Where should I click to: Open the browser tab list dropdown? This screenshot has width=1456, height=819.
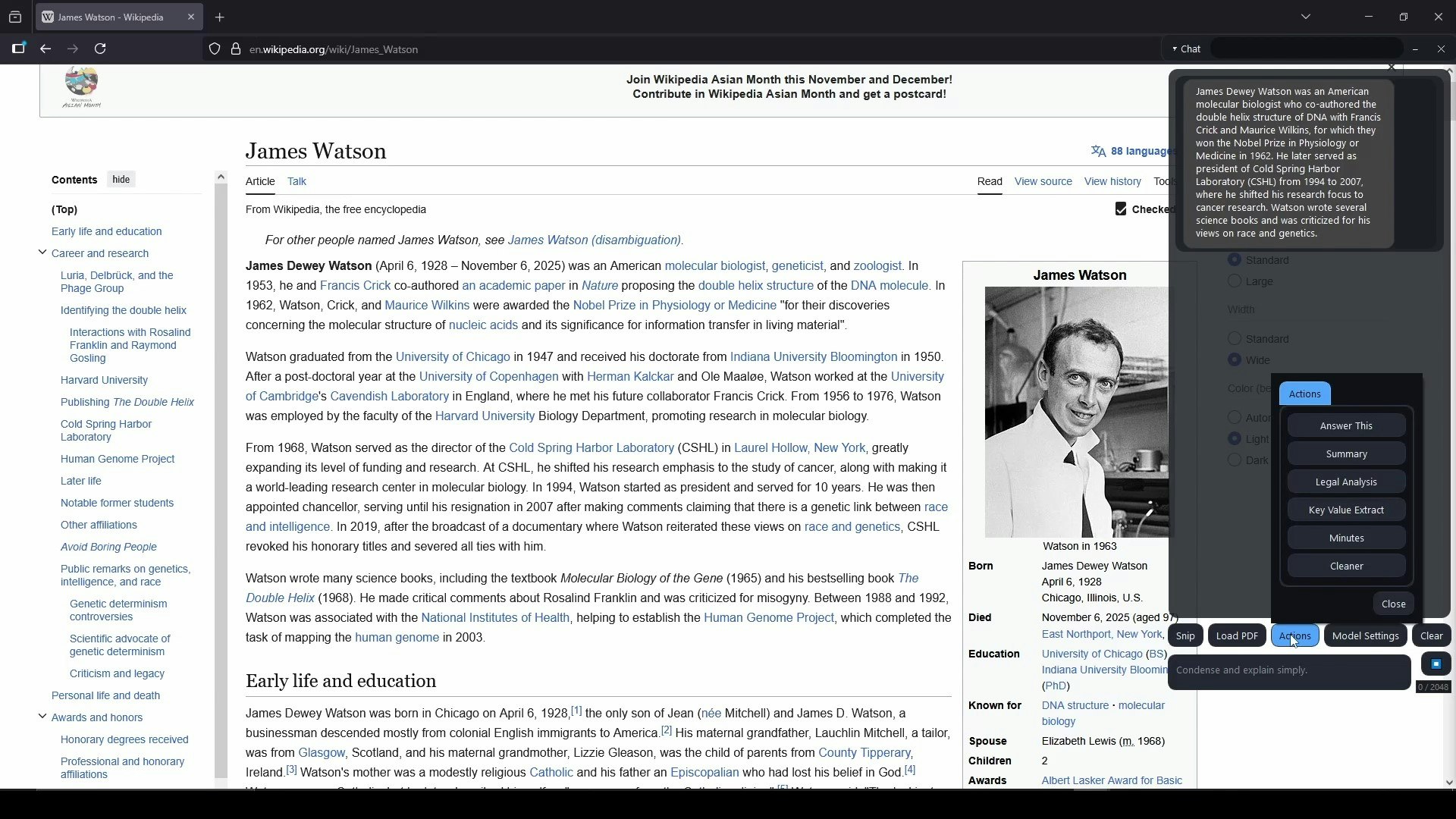click(1306, 16)
